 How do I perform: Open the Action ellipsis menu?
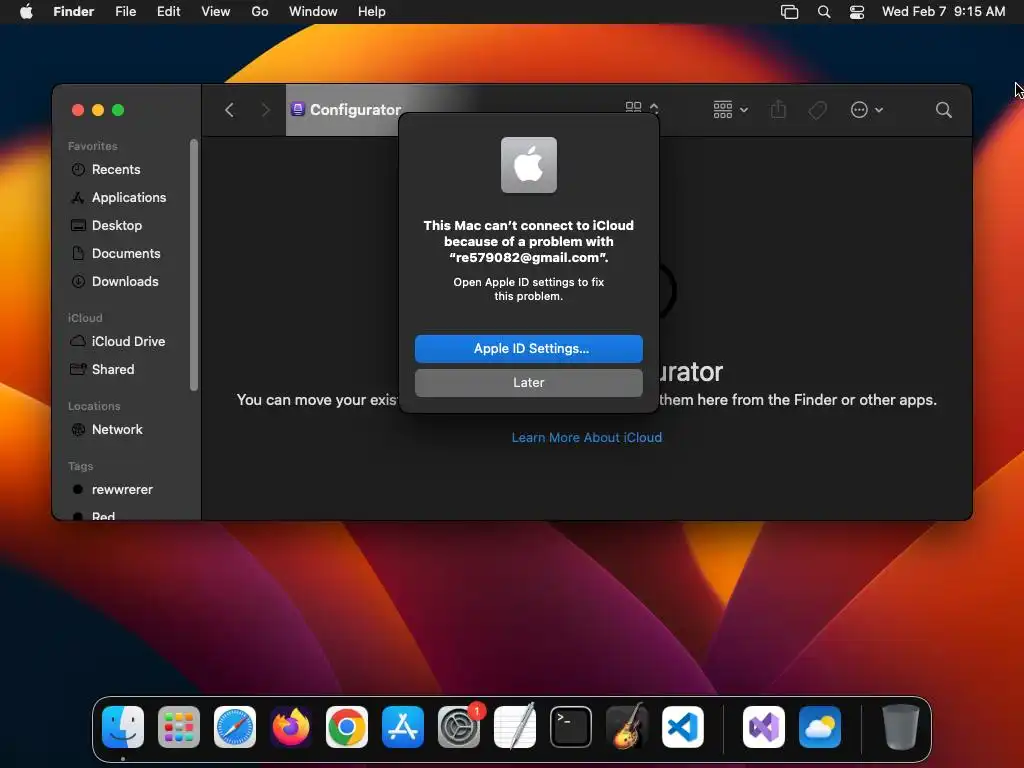click(867, 110)
